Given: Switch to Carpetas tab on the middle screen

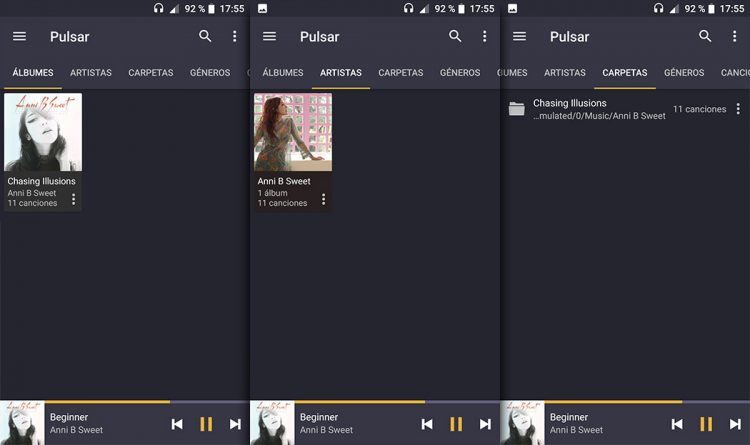Looking at the screenshot, I should (x=401, y=73).
